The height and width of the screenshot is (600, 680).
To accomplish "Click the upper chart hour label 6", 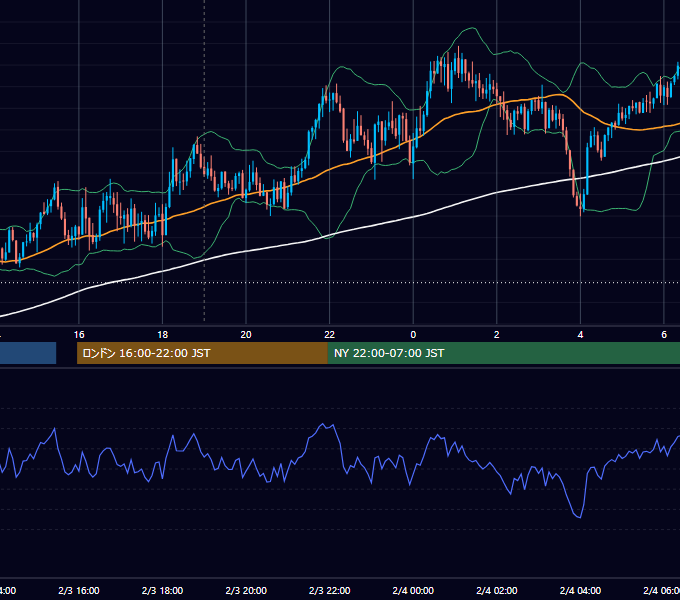I will coord(664,335).
